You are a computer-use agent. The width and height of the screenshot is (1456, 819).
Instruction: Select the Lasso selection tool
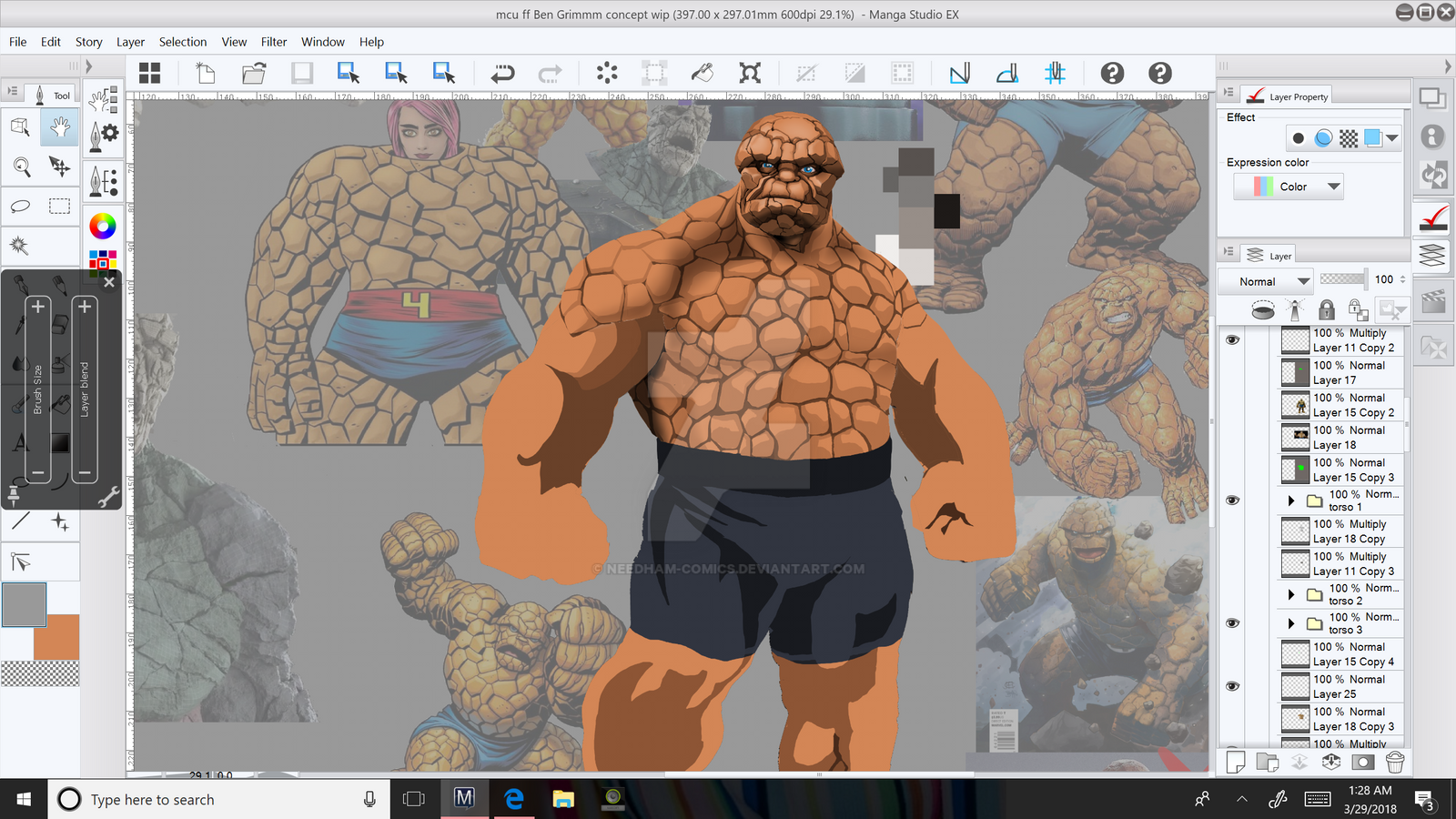point(21,207)
